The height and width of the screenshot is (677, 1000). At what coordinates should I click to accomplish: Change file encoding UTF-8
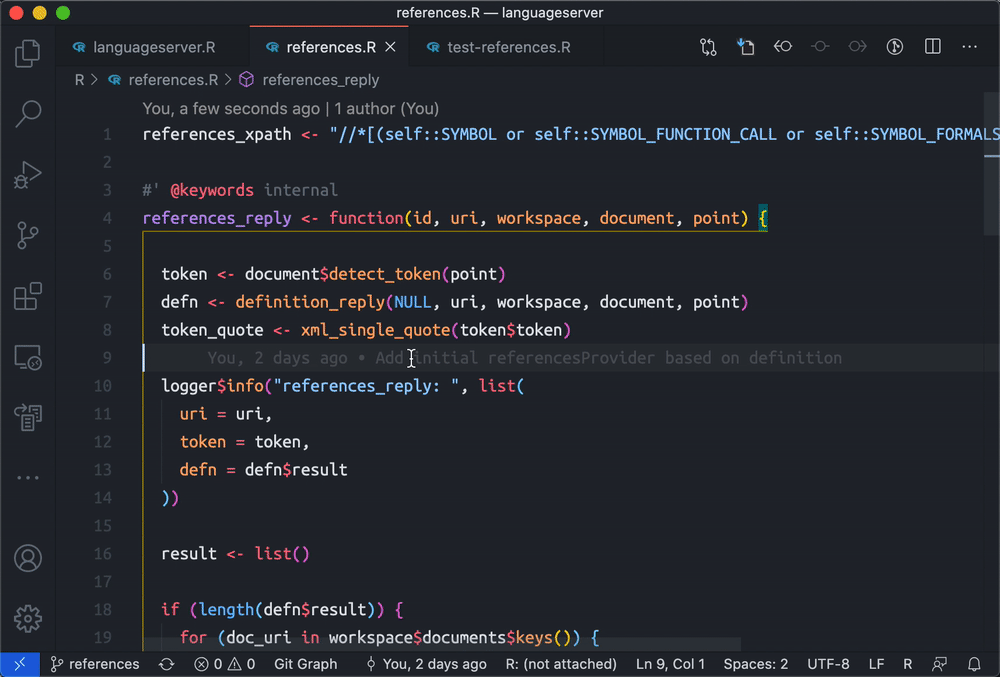tap(828, 664)
